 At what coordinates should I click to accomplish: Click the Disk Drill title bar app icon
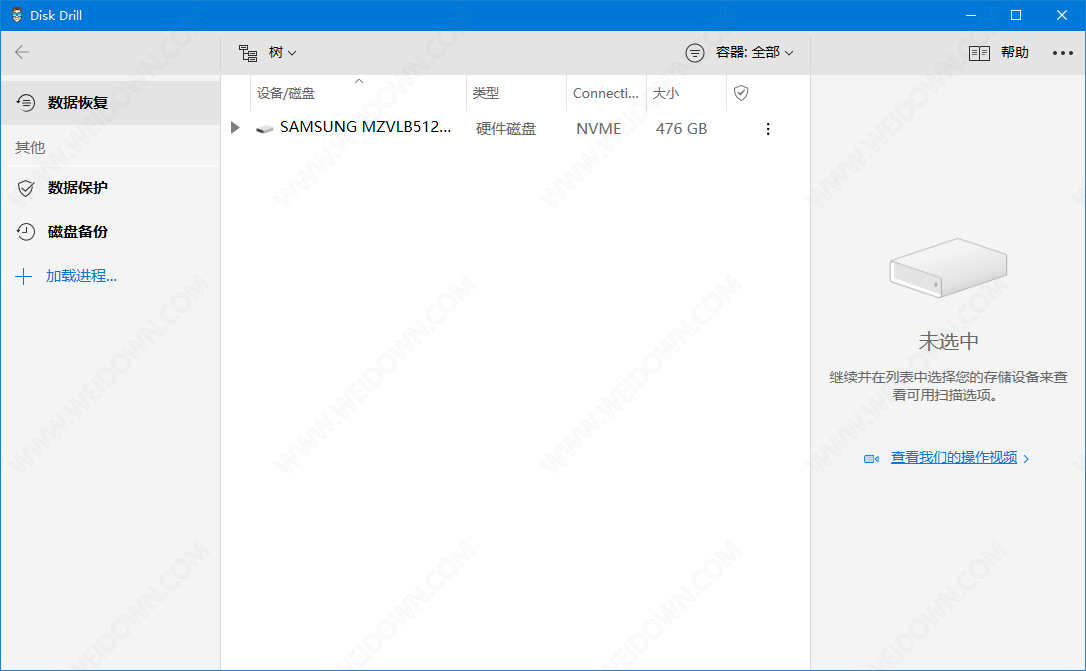coord(17,15)
